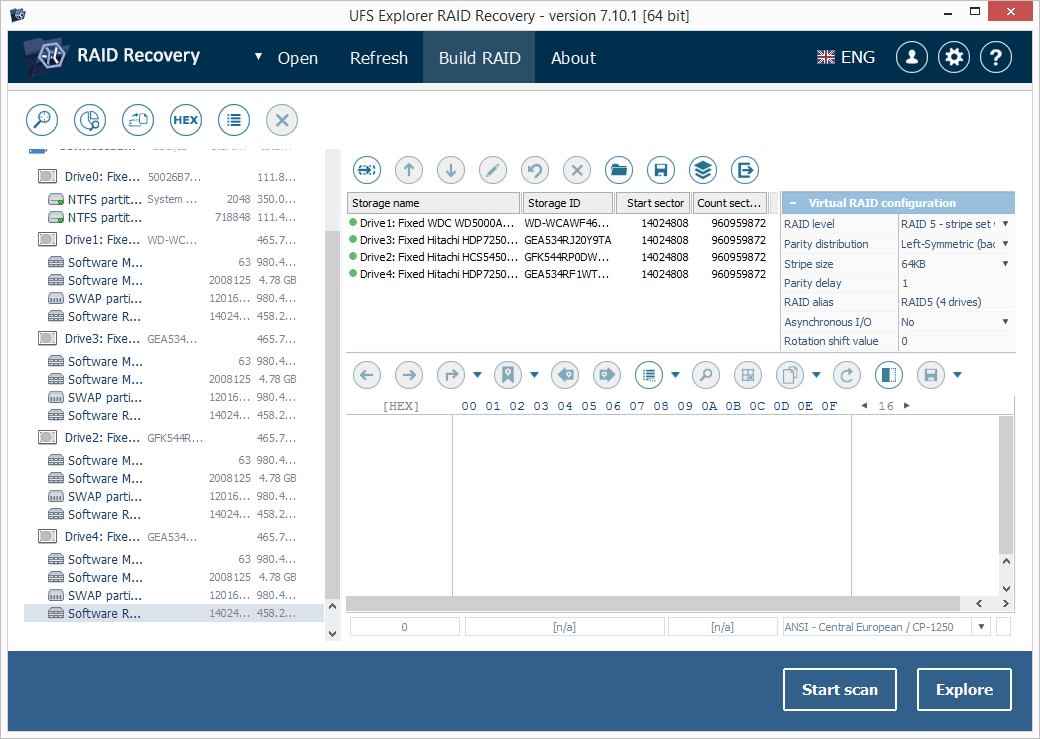Image resolution: width=1040 pixels, height=739 pixels.
Task: Open the HEX viewer icon
Action: coord(186,120)
